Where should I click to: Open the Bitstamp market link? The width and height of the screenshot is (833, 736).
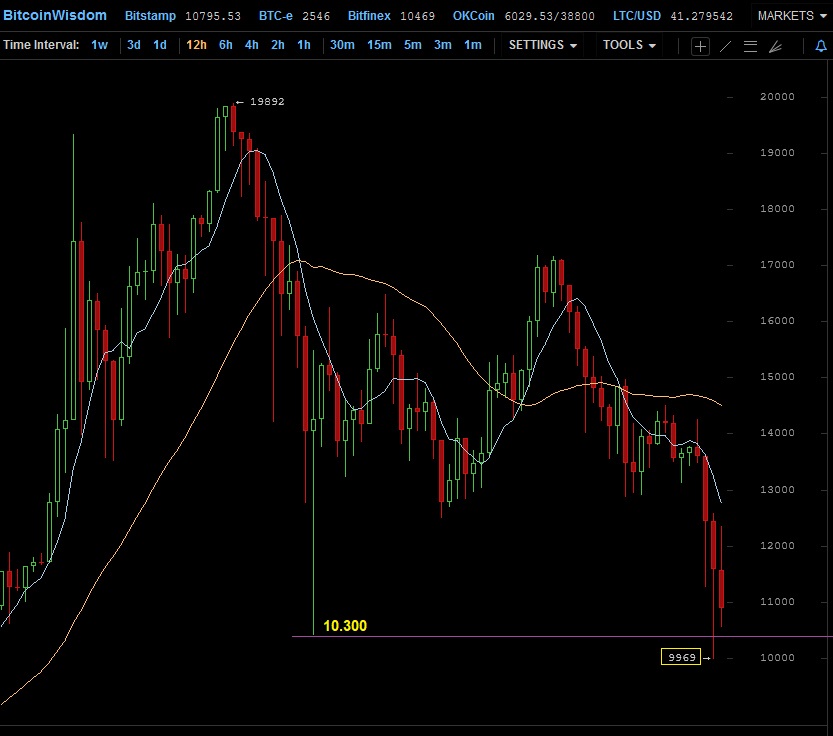[x=150, y=16]
